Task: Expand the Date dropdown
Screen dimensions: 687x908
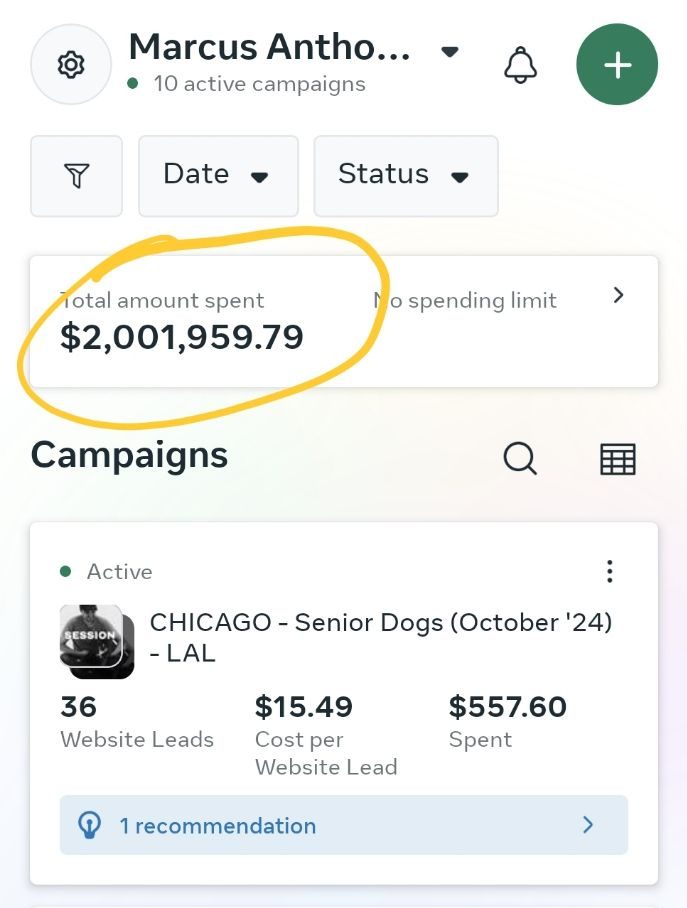Action: coord(218,176)
